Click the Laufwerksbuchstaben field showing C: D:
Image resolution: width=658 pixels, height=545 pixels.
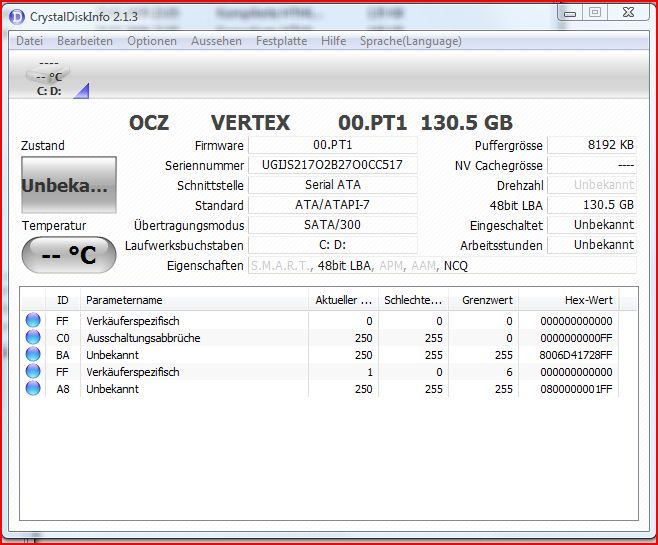point(333,245)
